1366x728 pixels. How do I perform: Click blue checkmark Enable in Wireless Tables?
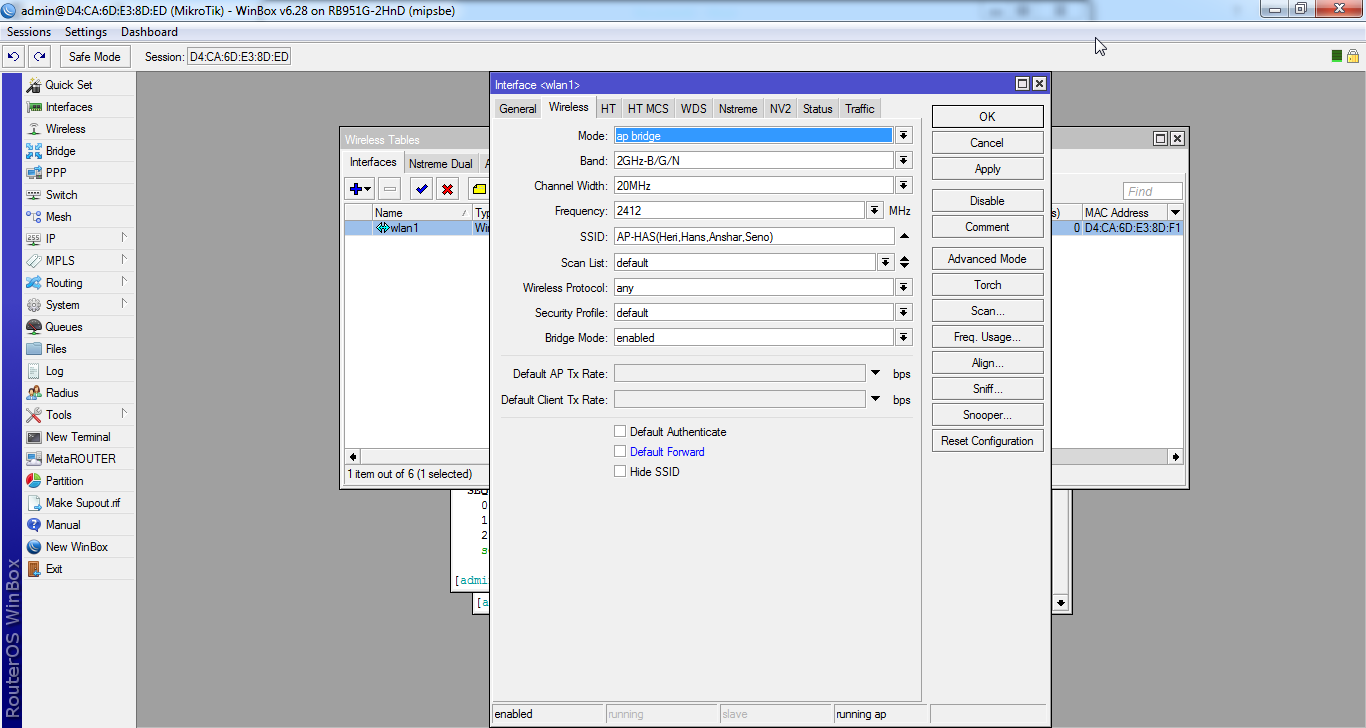[x=421, y=189]
